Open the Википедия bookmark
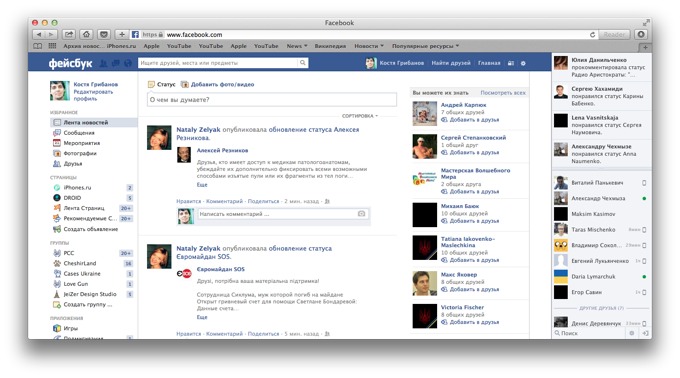The image size is (680, 378). coord(330,46)
